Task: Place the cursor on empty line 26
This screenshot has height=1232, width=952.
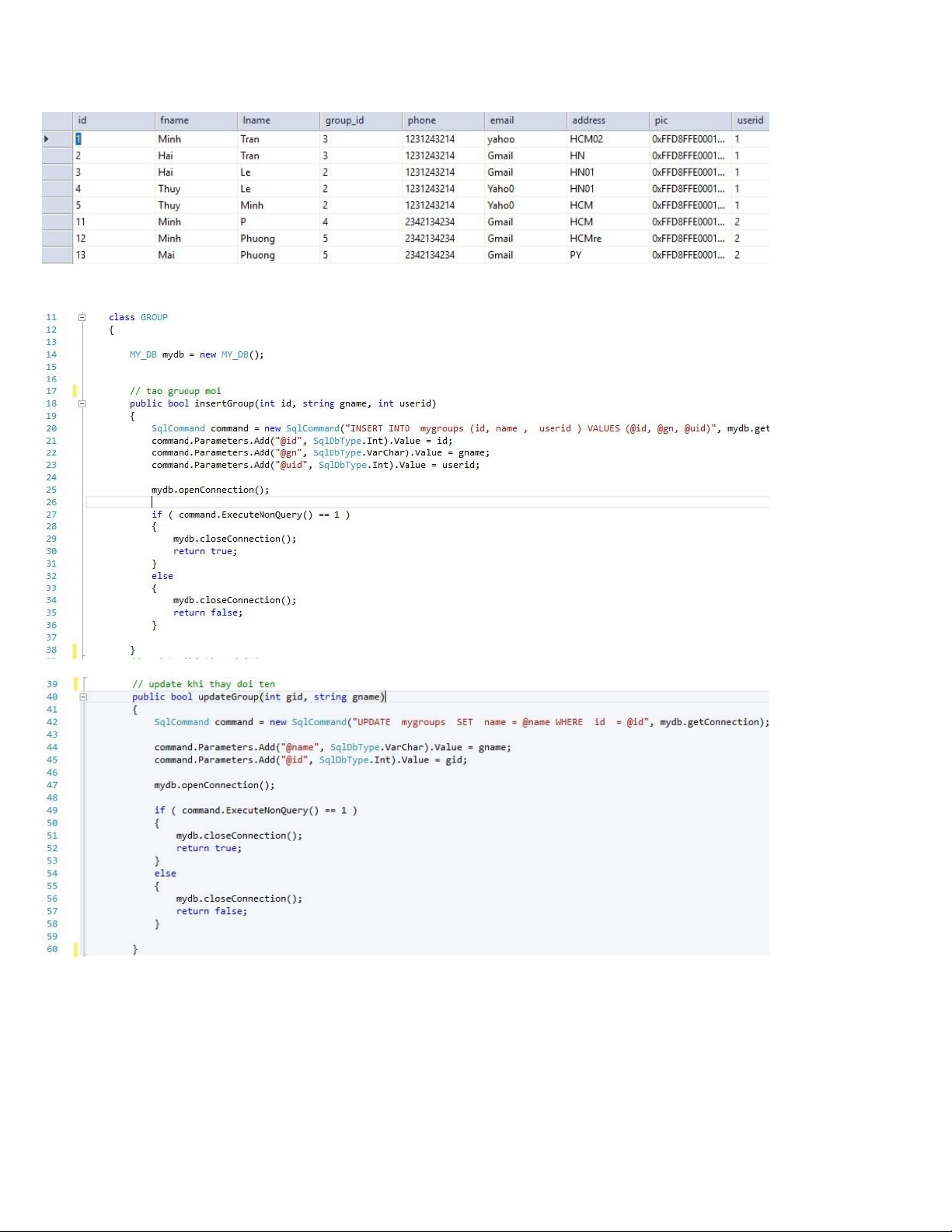Action: [x=427, y=502]
